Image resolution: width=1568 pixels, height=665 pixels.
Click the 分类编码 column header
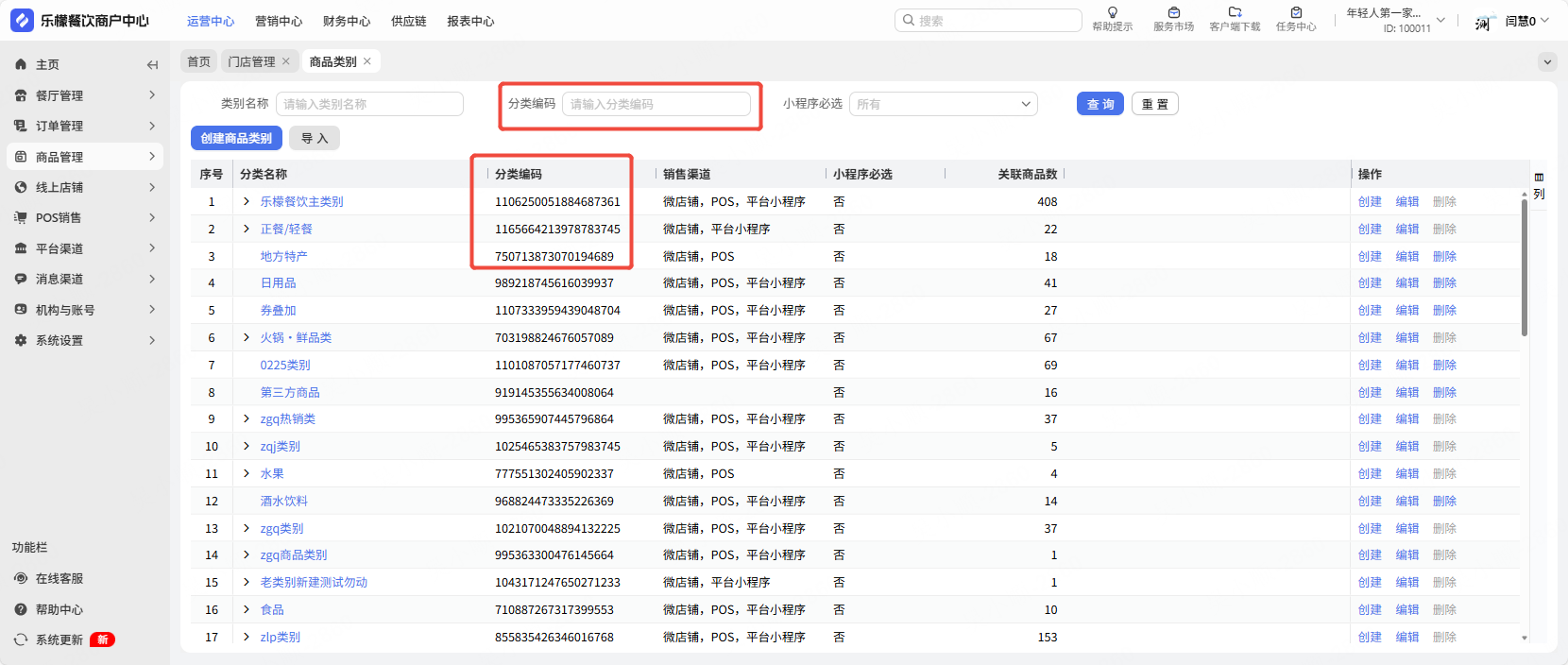519,174
